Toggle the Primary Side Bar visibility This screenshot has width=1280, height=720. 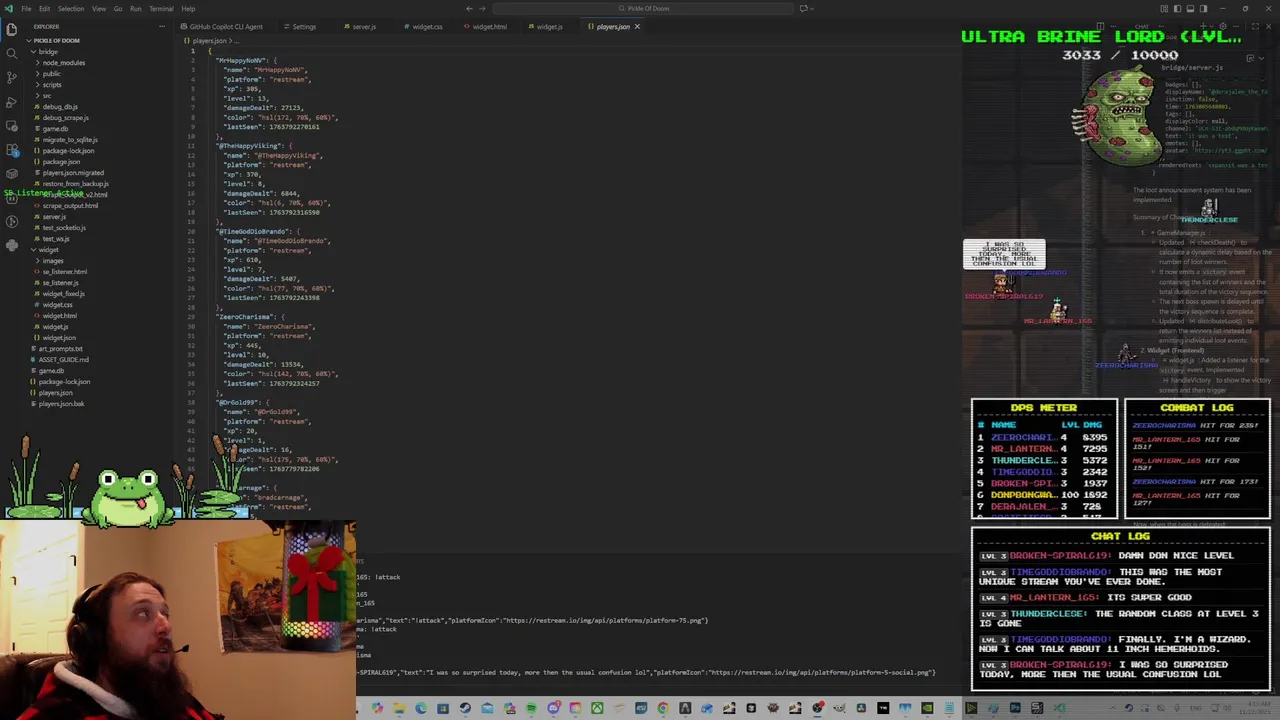coord(1177,8)
